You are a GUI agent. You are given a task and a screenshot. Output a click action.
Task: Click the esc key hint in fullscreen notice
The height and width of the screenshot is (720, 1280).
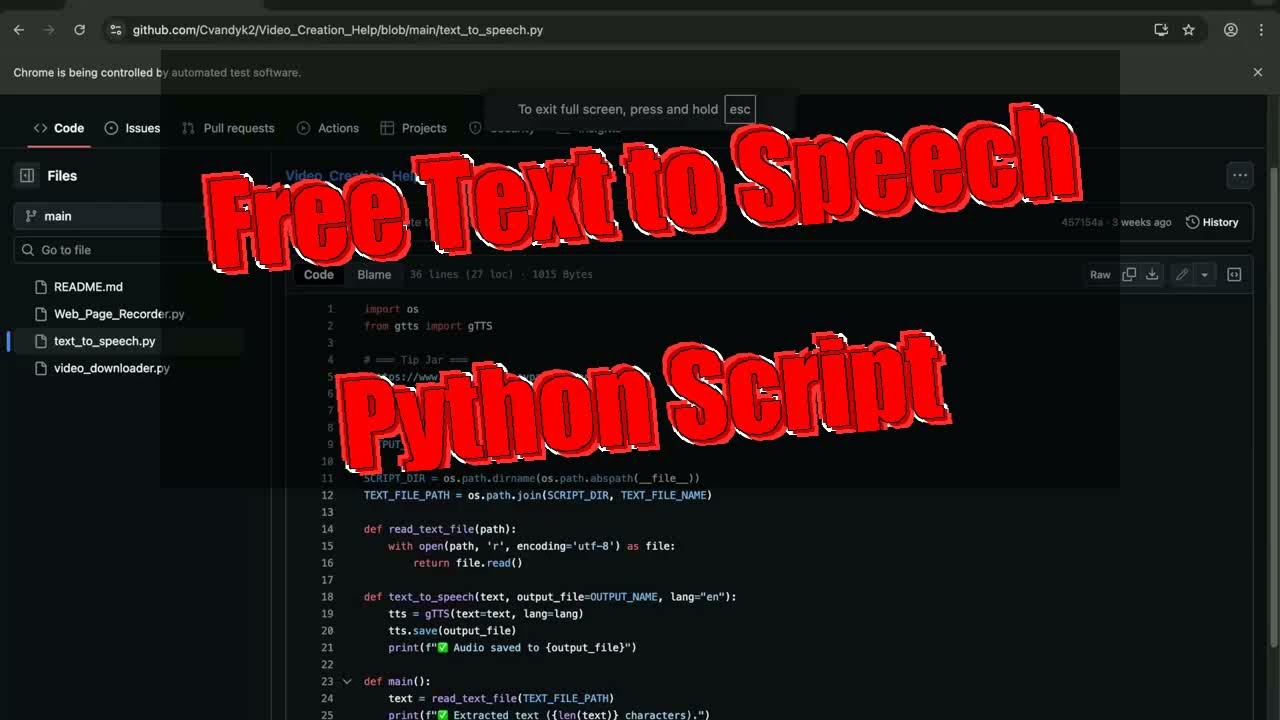740,109
